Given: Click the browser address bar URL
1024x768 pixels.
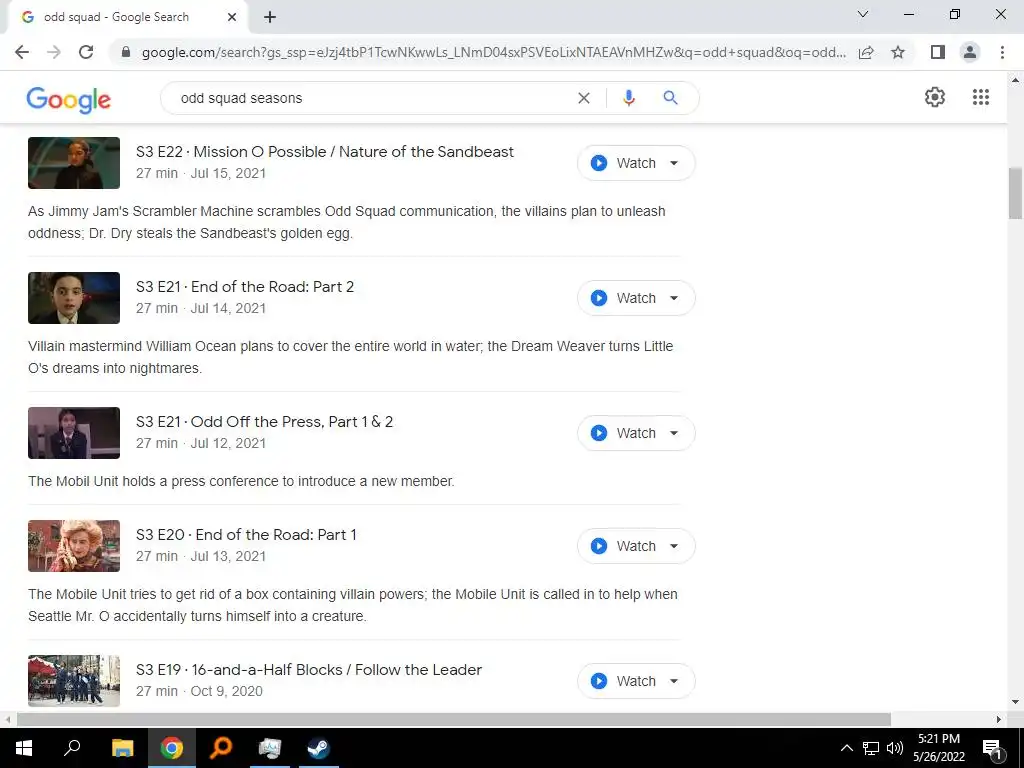Looking at the screenshot, I should [494, 52].
